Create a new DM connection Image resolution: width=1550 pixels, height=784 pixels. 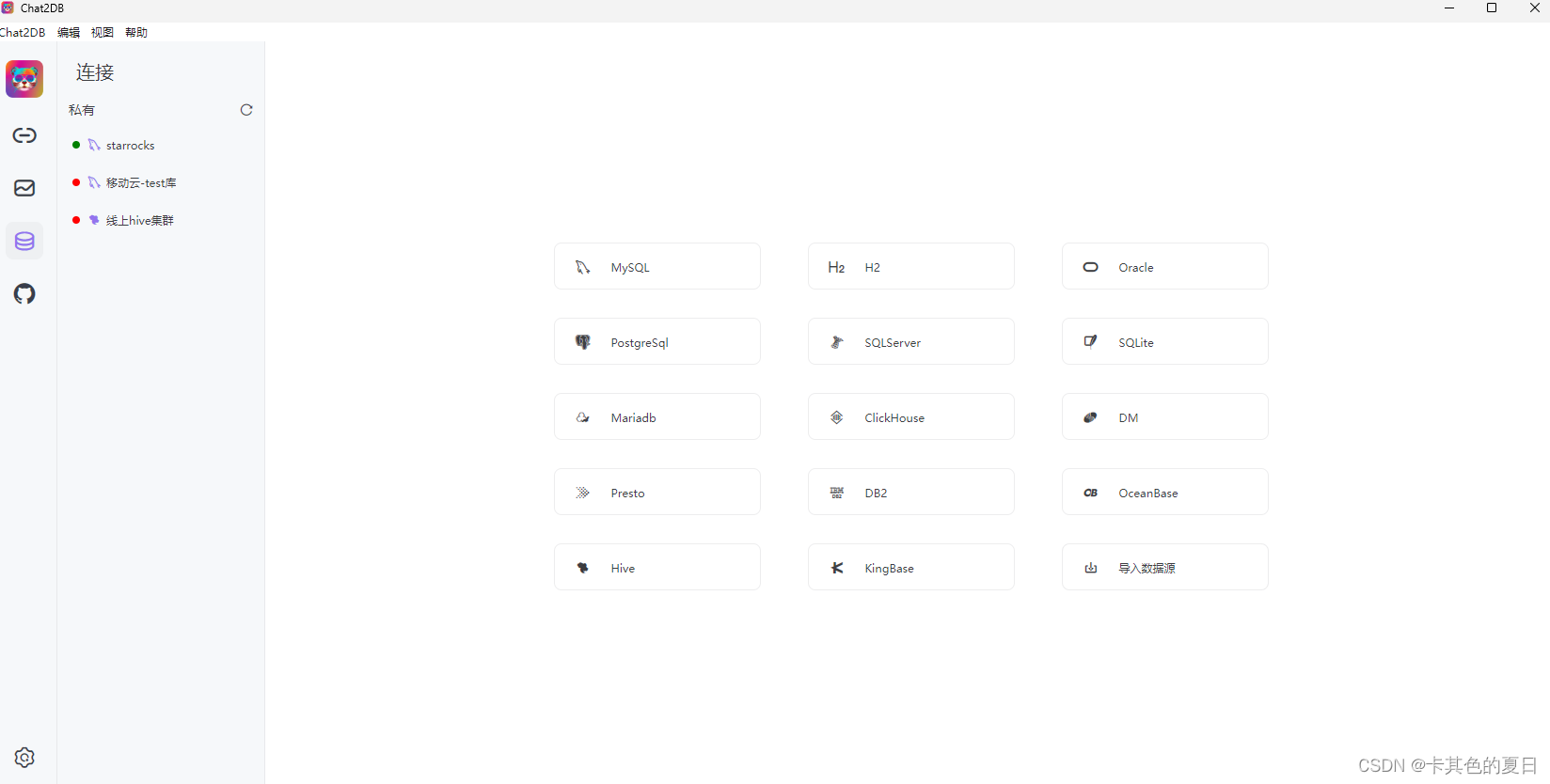[x=1165, y=416]
